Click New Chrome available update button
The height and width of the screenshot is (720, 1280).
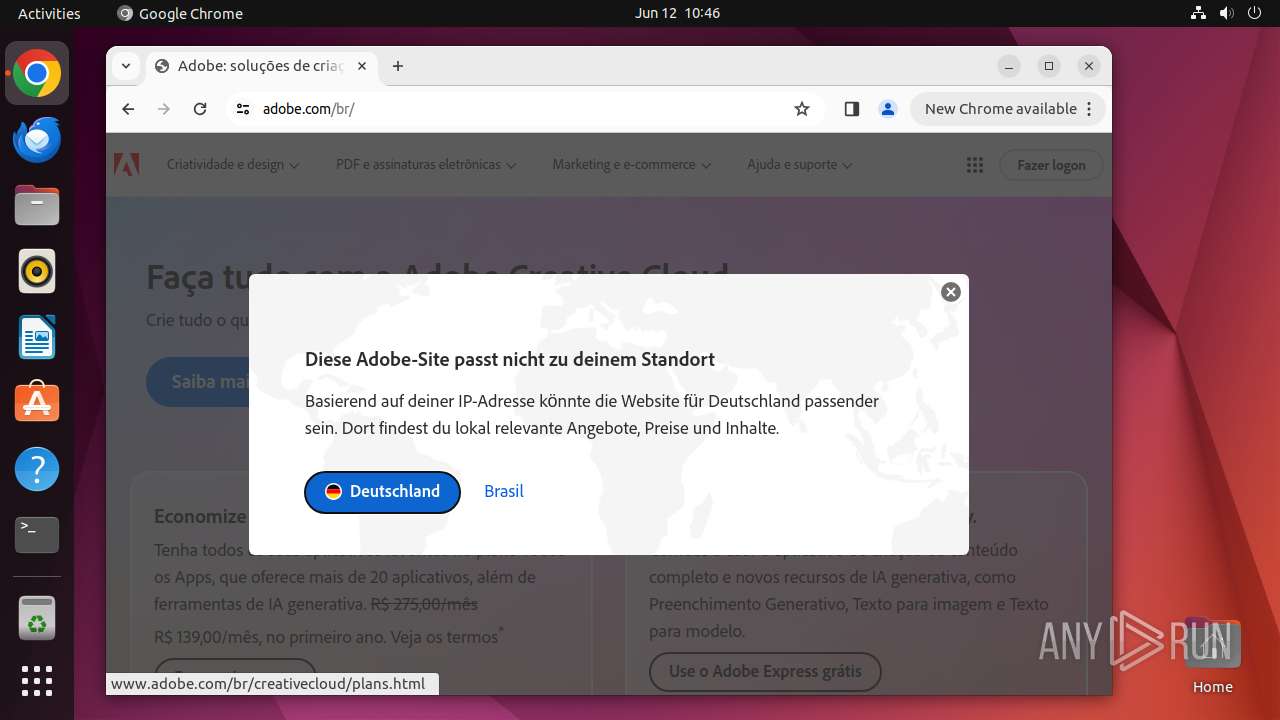pos(1007,109)
